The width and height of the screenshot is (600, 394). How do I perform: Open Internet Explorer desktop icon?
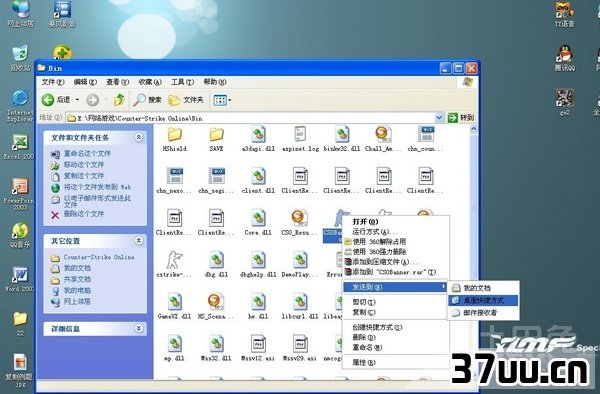click(20, 105)
